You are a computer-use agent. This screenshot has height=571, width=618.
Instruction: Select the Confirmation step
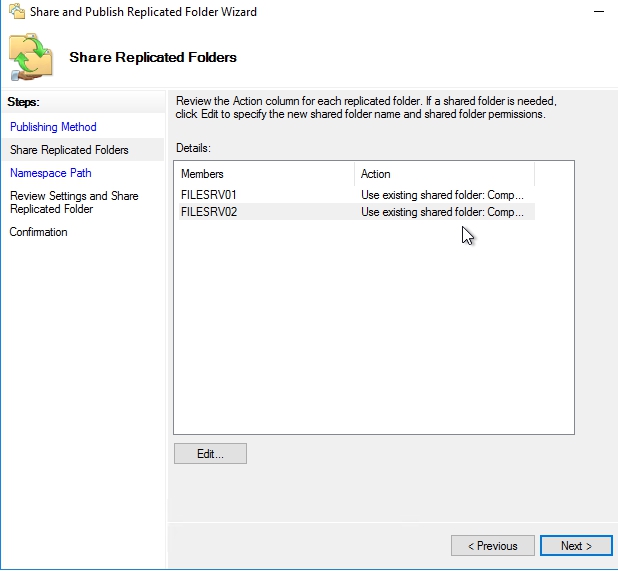39,232
